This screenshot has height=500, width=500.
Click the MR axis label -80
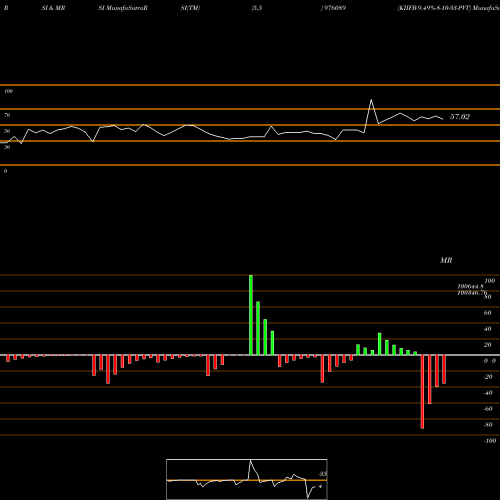[x=488, y=425]
